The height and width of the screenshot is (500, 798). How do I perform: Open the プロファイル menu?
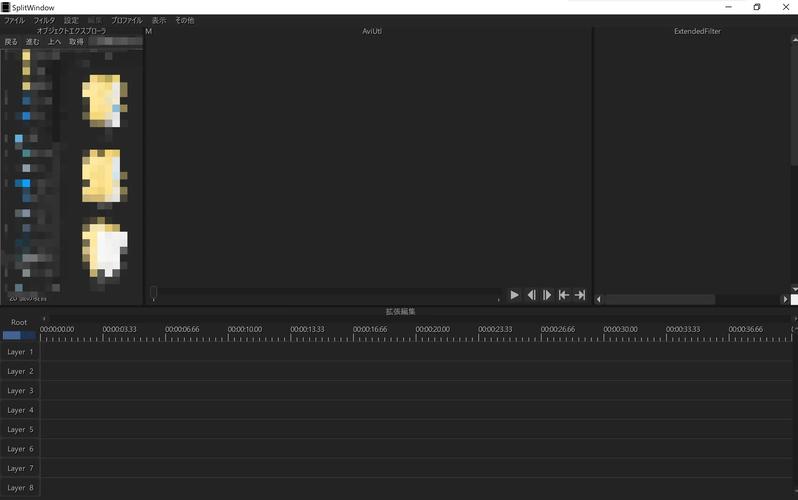pyautogui.click(x=127, y=20)
